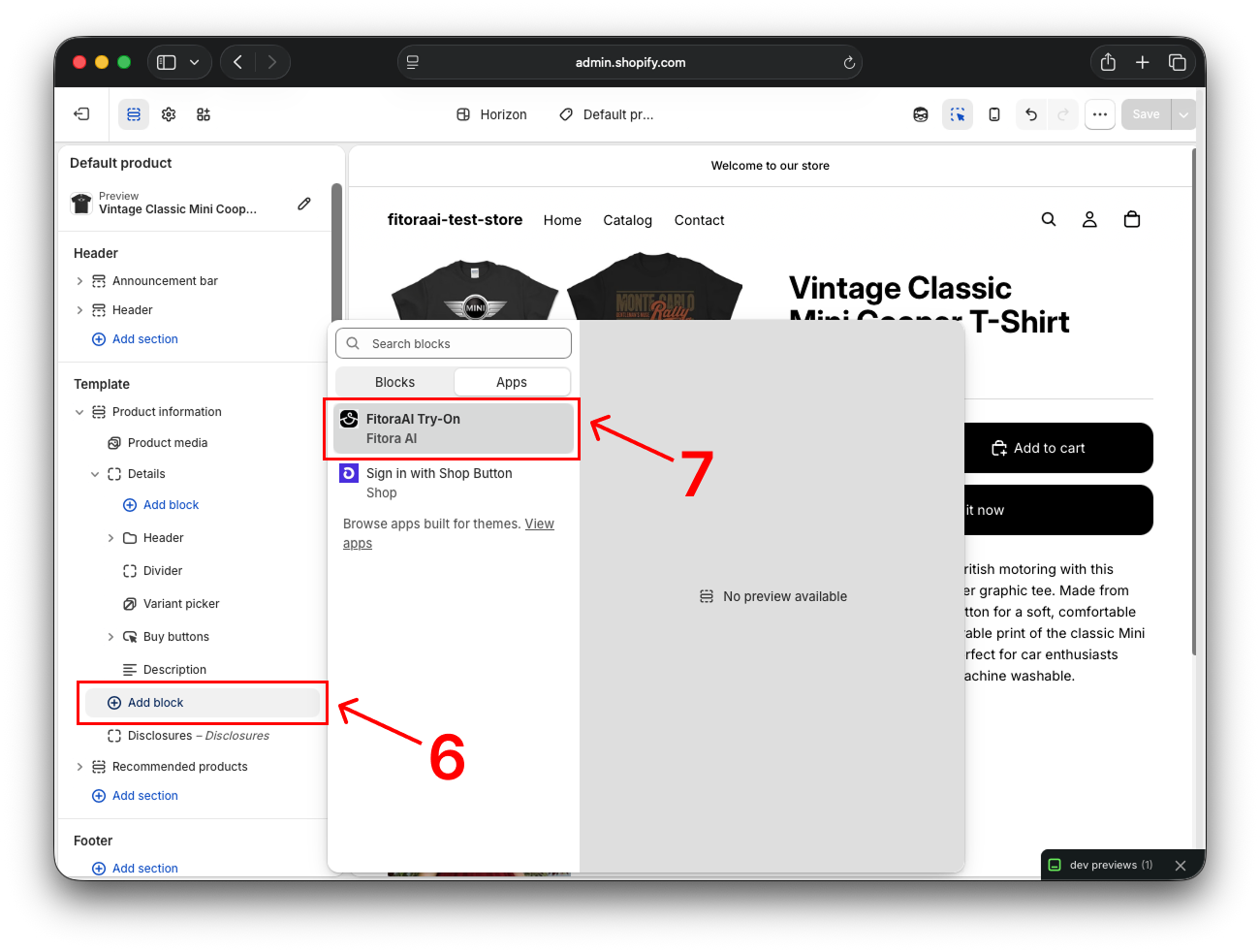Expand the Header block under Details
The image size is (1260, 952).
(x=110, y=538)
